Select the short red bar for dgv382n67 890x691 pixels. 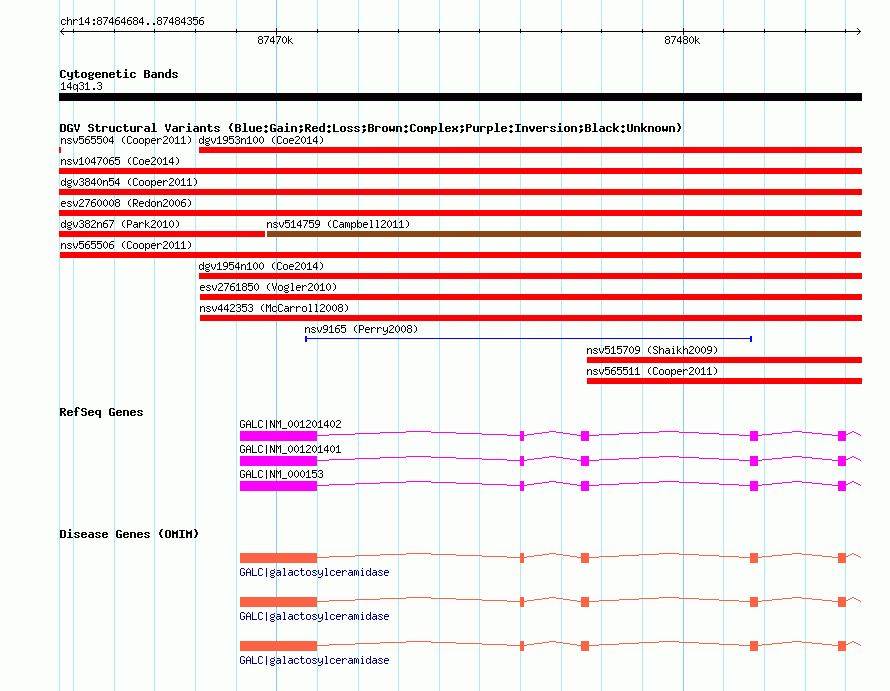coord(162,234)
